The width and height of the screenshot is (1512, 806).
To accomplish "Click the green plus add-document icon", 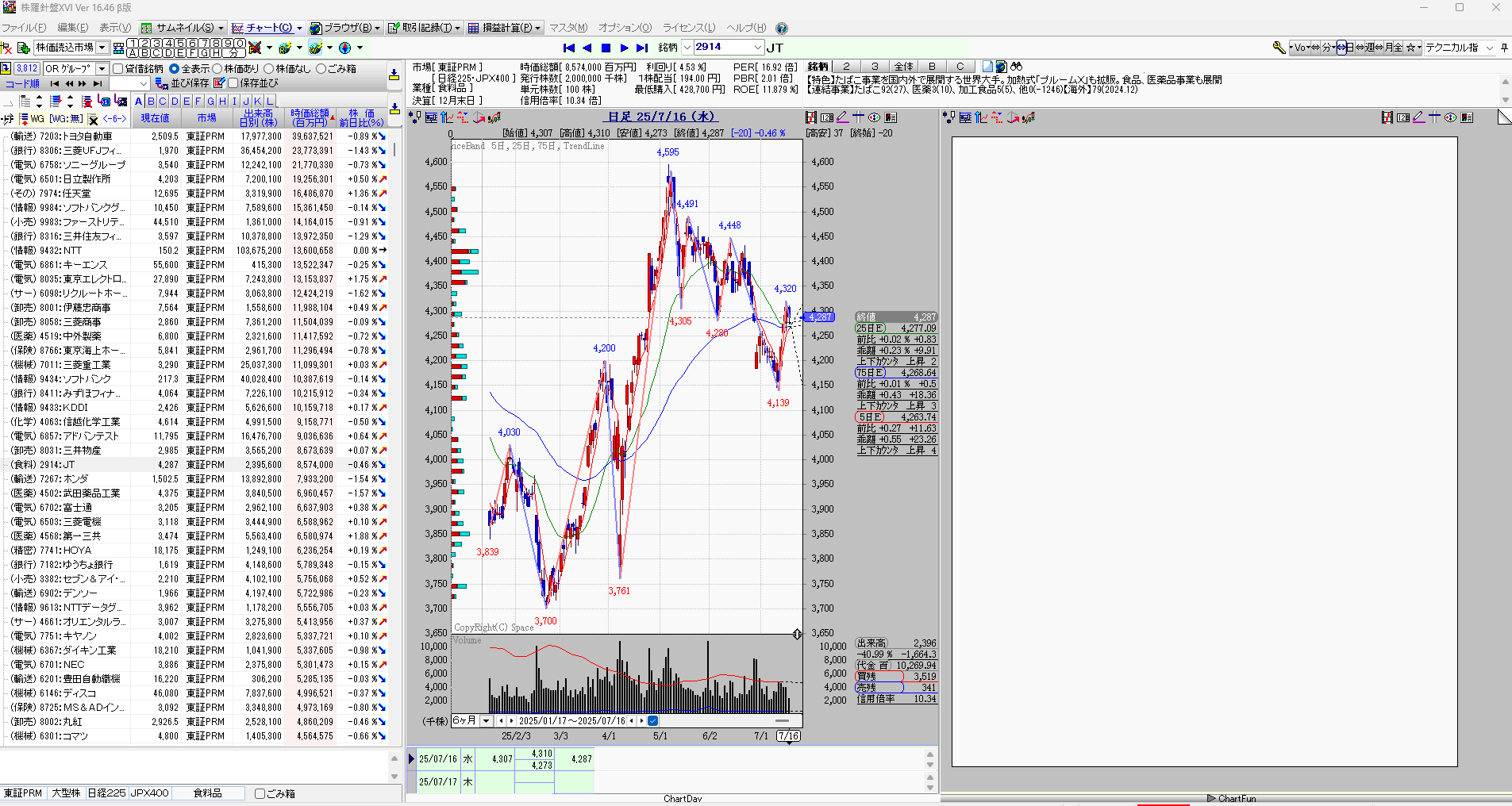I will [x=23, y=48].
